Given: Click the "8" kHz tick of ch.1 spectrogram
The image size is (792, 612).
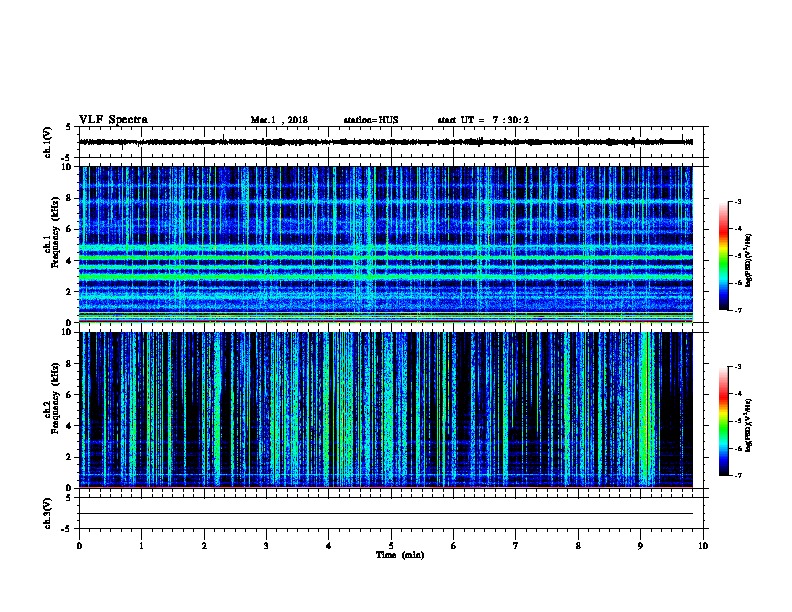Looking at the screenshot, I should click(69, 198).
